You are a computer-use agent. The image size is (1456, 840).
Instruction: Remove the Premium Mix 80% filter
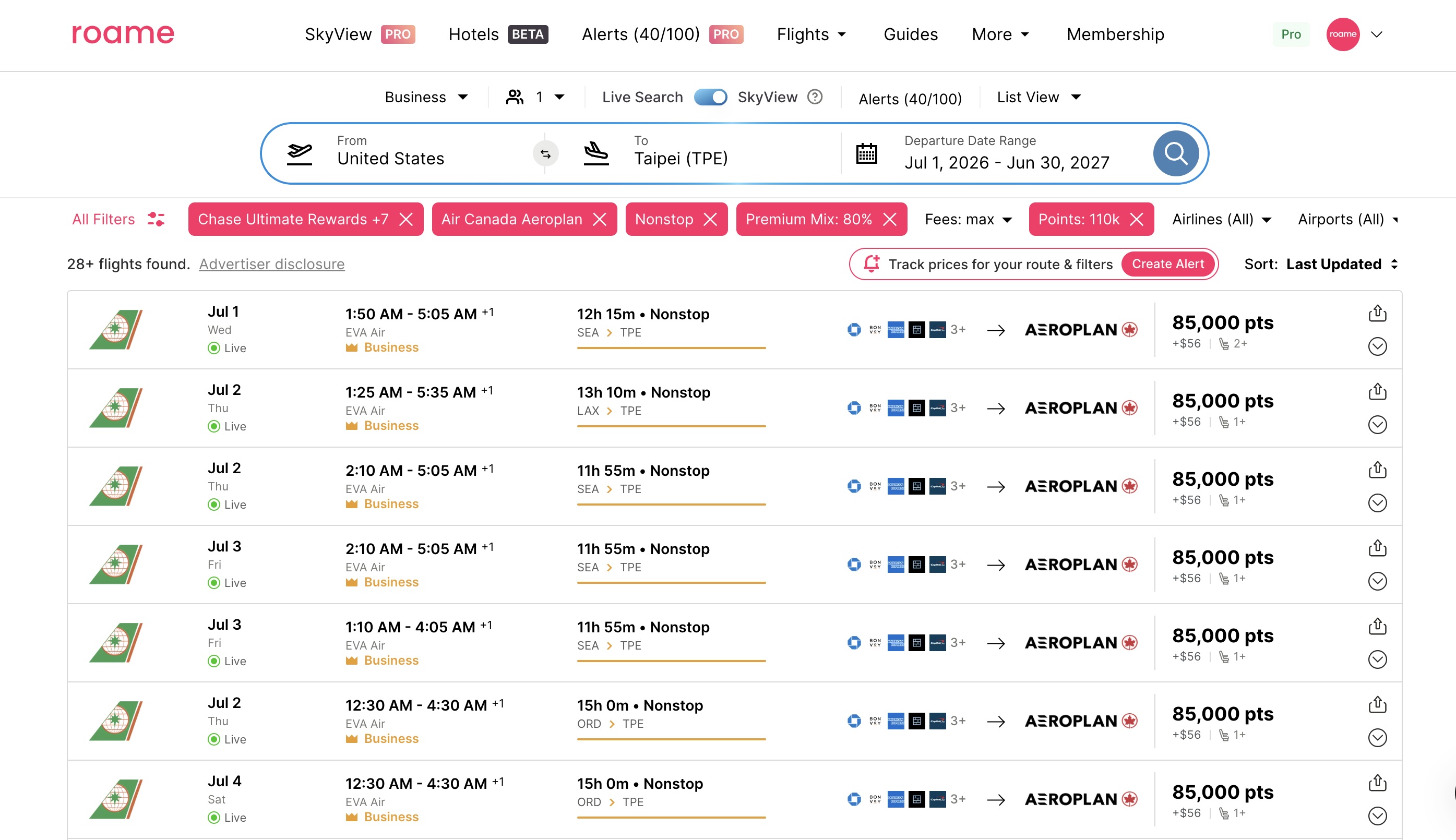click(x=890, y=219)
